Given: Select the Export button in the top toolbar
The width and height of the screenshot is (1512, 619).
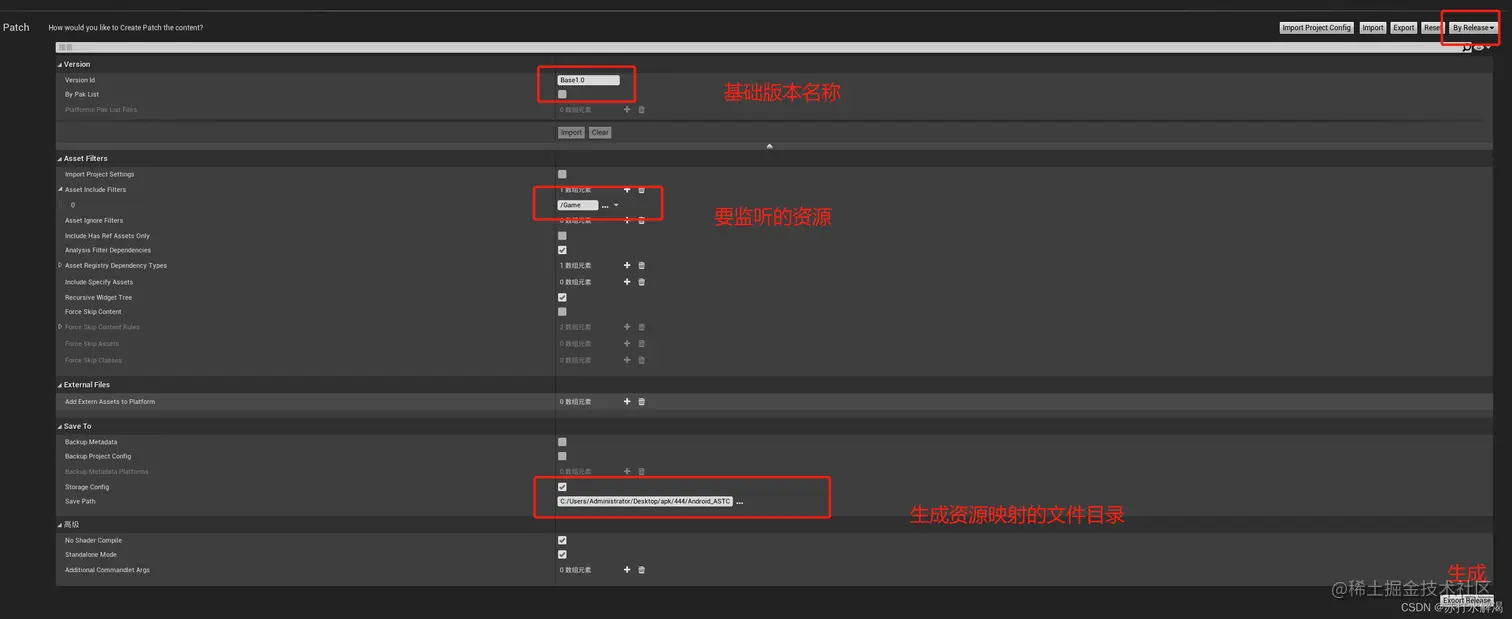Looking at the screenshot, I should pos(1403,27).
